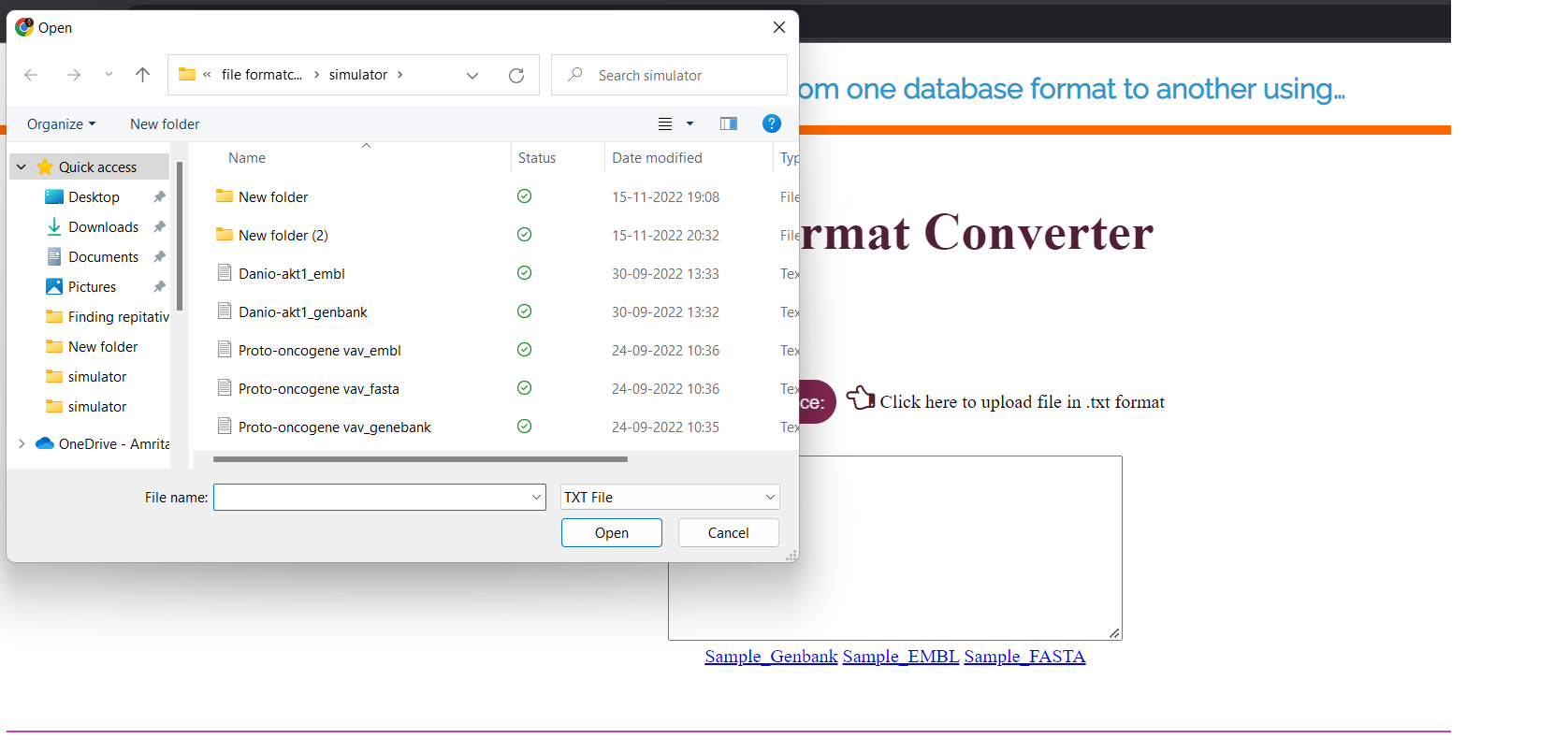
Task: Open the view options dropdown arrow
Action: [x=690, y=123]
